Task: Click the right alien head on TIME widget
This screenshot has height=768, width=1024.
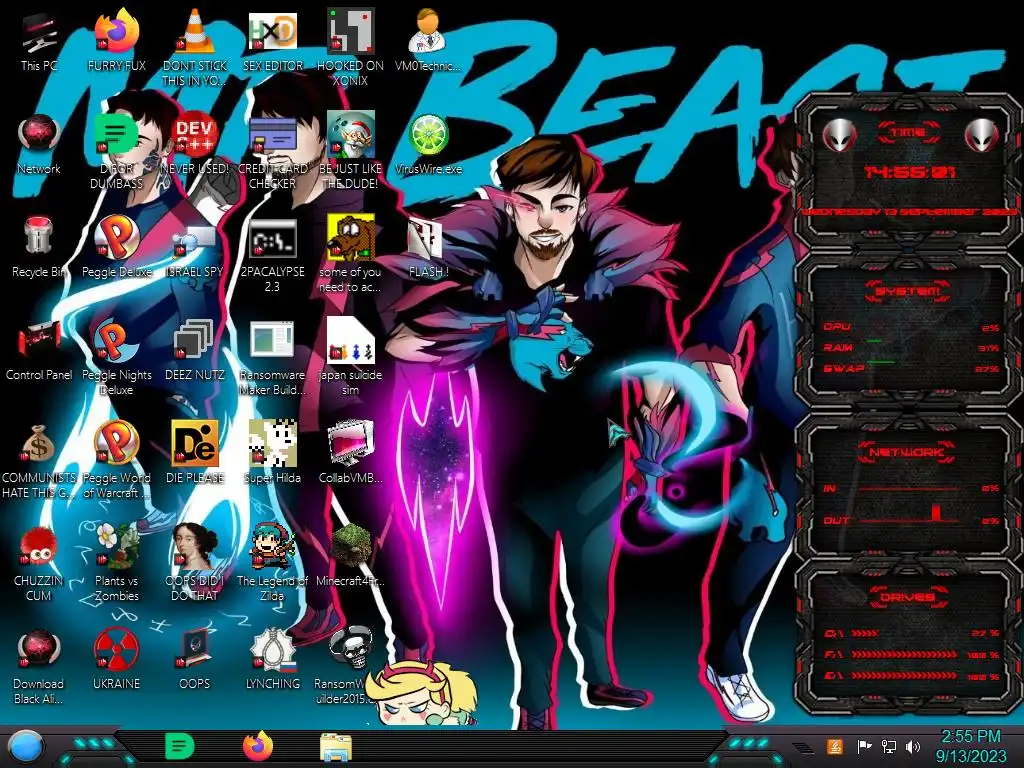Action: point(982,136)
